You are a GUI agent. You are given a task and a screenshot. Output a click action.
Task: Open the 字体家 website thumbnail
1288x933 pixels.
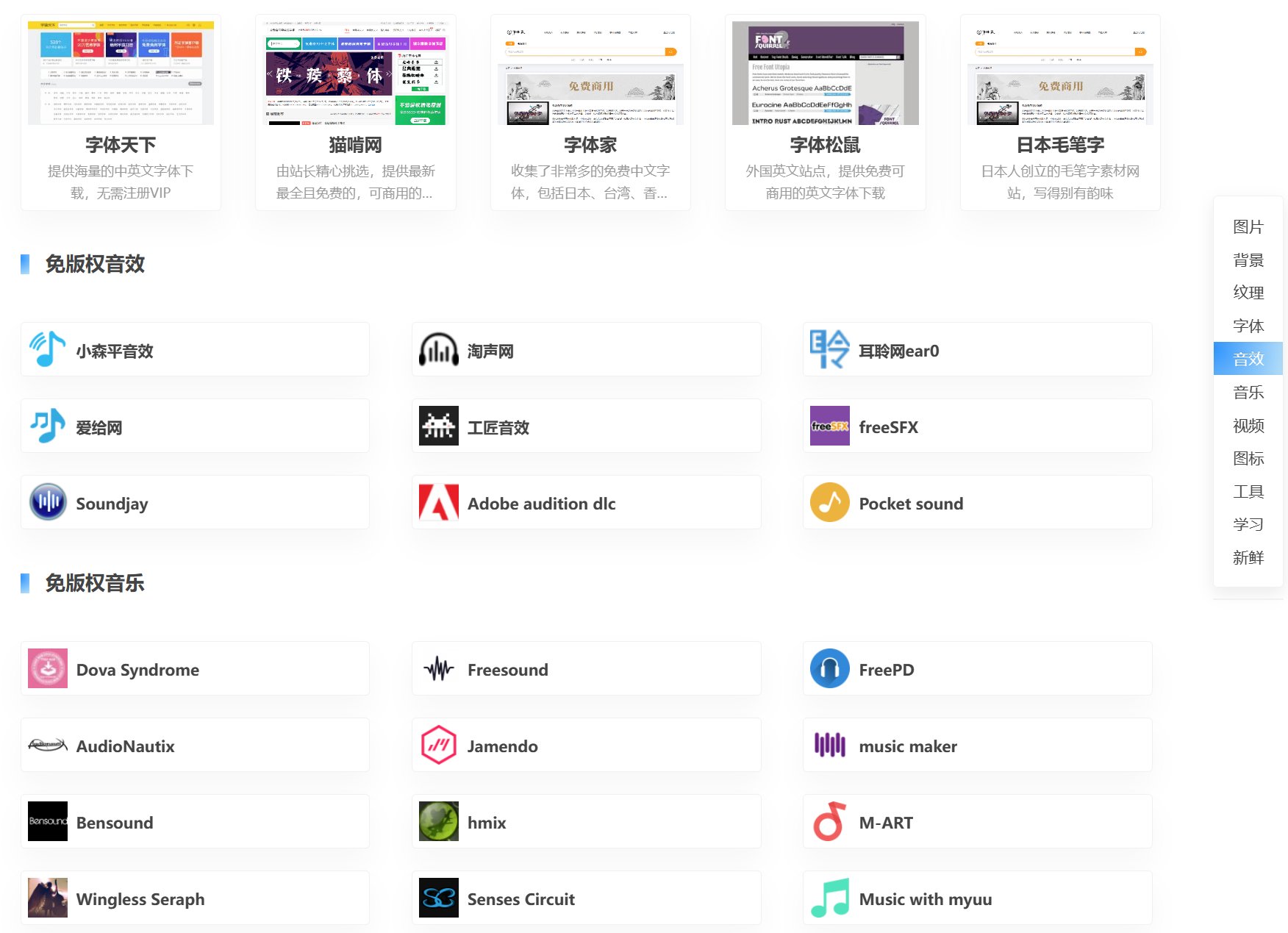point(590,73)
